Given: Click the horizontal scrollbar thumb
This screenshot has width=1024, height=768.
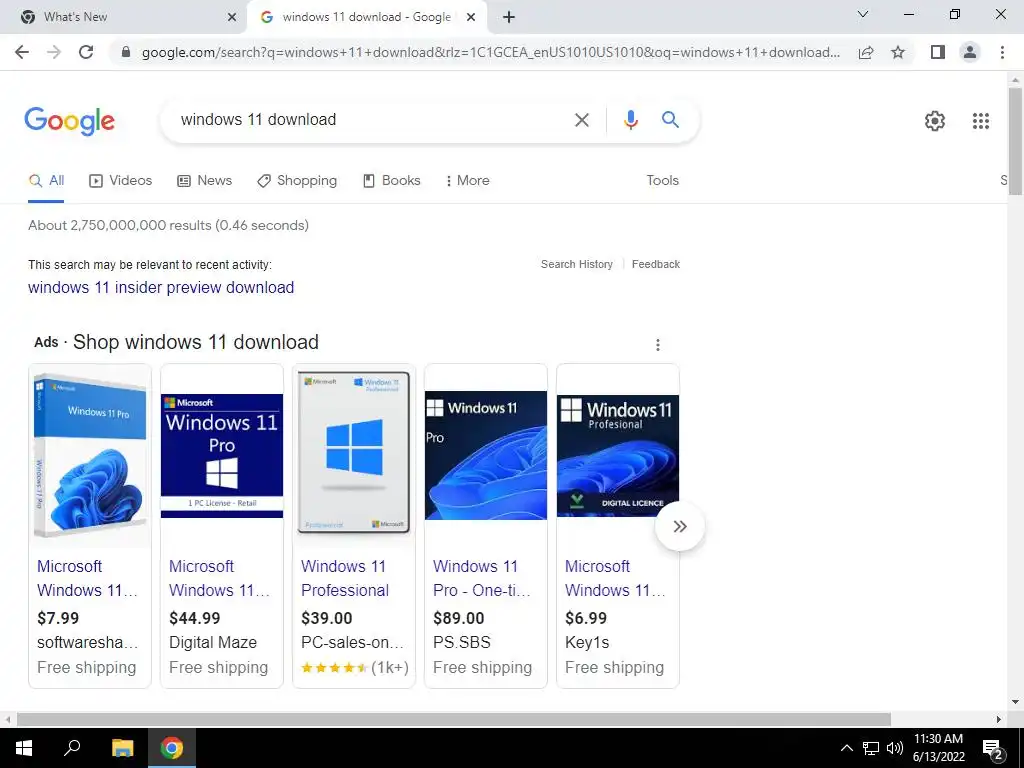Looking at the screenshot, I should click(x=454, y=719).
